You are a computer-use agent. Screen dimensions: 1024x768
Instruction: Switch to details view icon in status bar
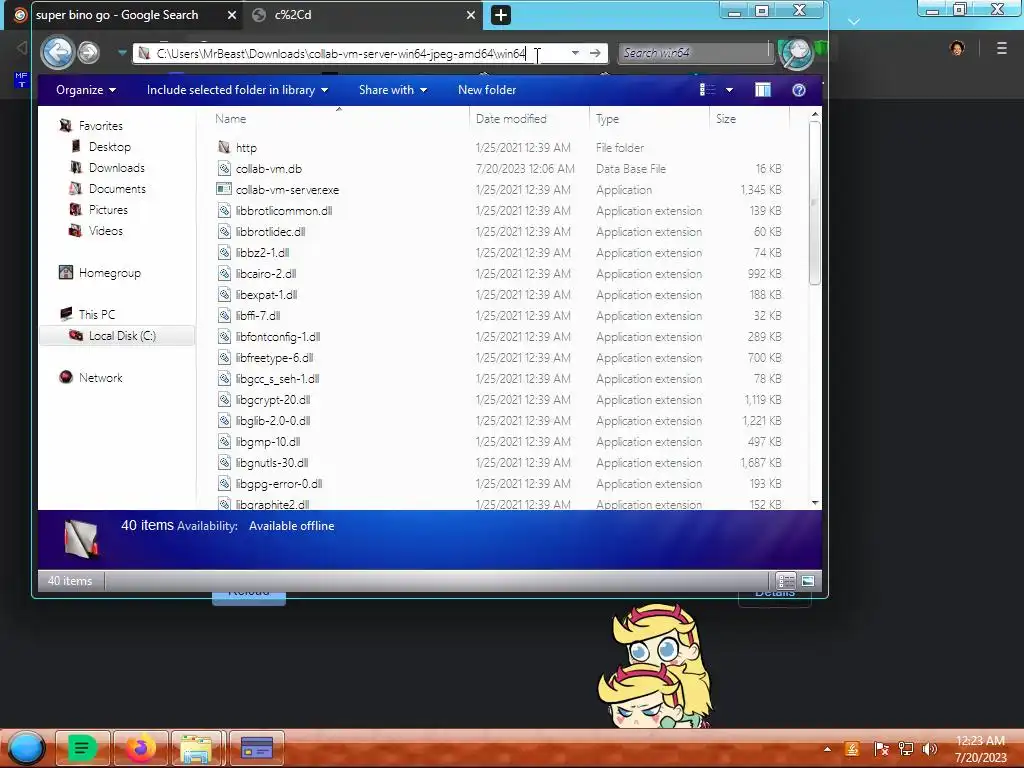click(x=786, y=581)
